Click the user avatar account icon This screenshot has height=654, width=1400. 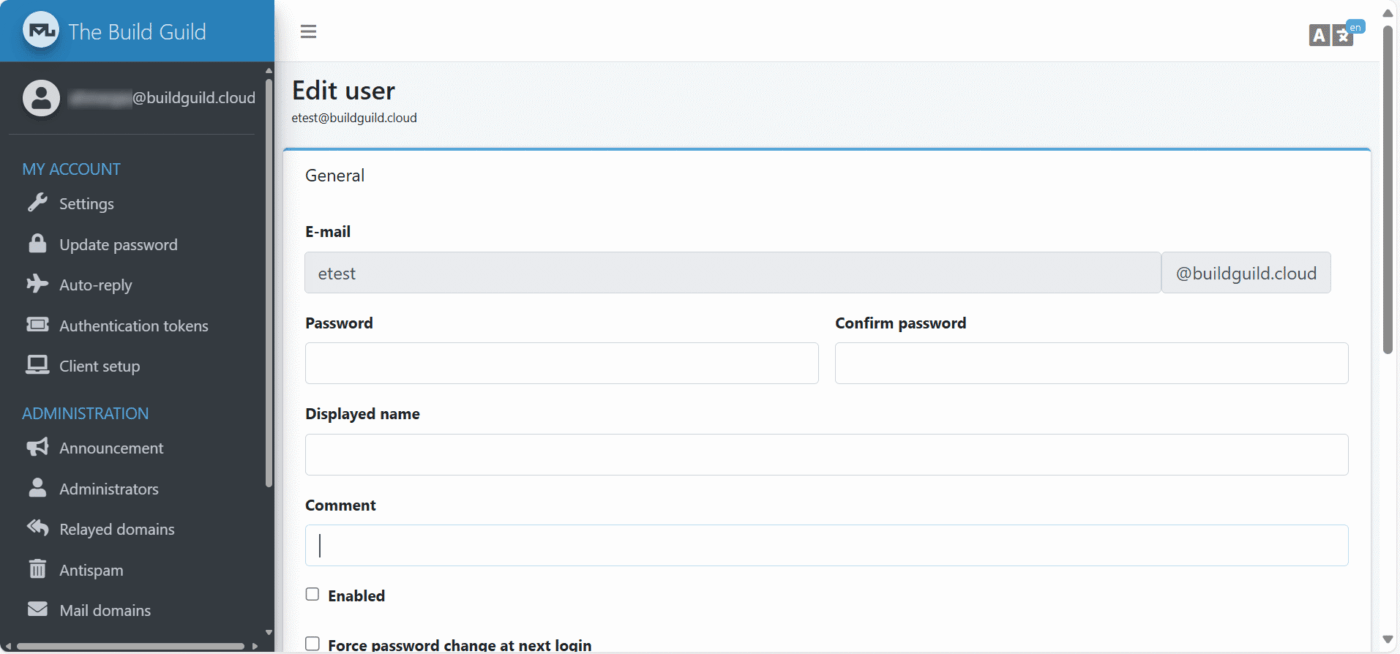tap(41, 98)
